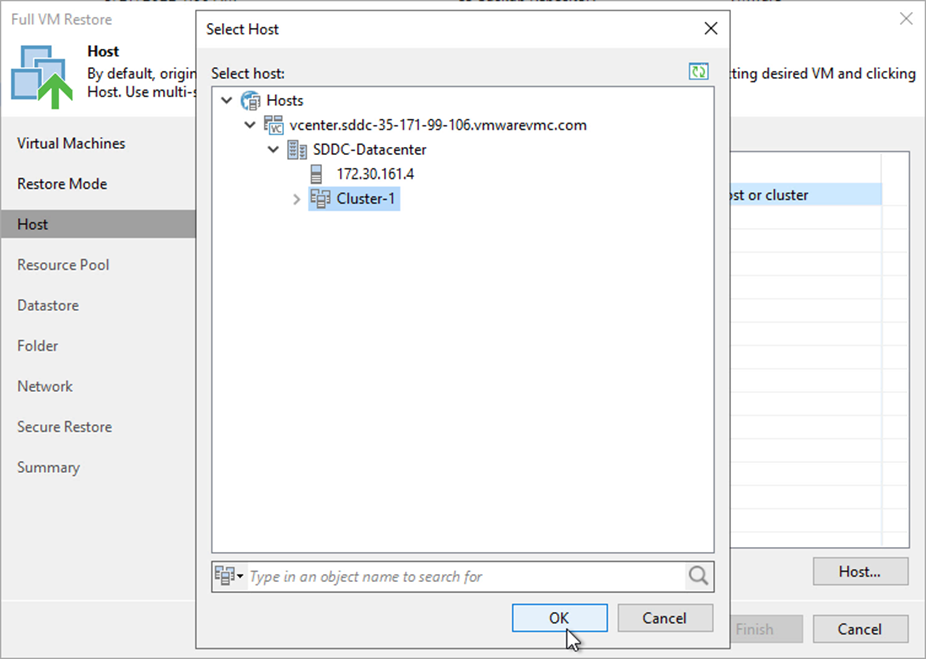Viewport: 926px width, 659px height.
Task: Expand the Cluster-1 node
Action: (296, 199)
